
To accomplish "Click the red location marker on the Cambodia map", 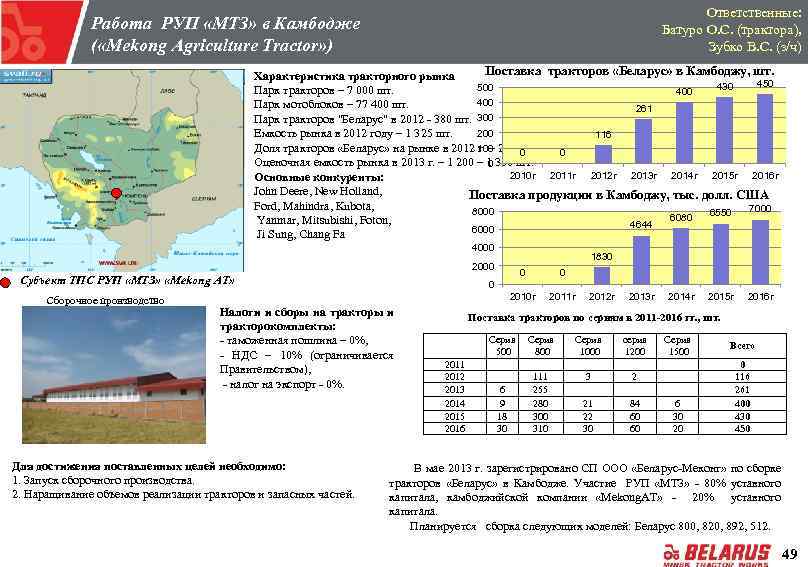I will pyautogui.click(x=116, y=193).
